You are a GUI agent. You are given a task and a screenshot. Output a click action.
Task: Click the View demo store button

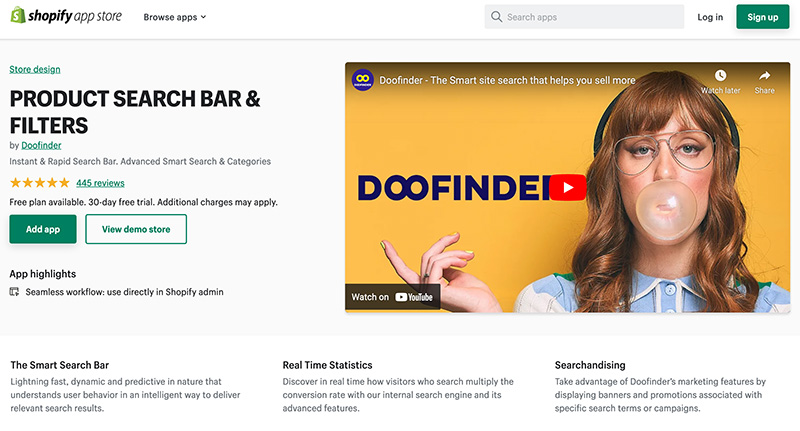pos(136,229)
